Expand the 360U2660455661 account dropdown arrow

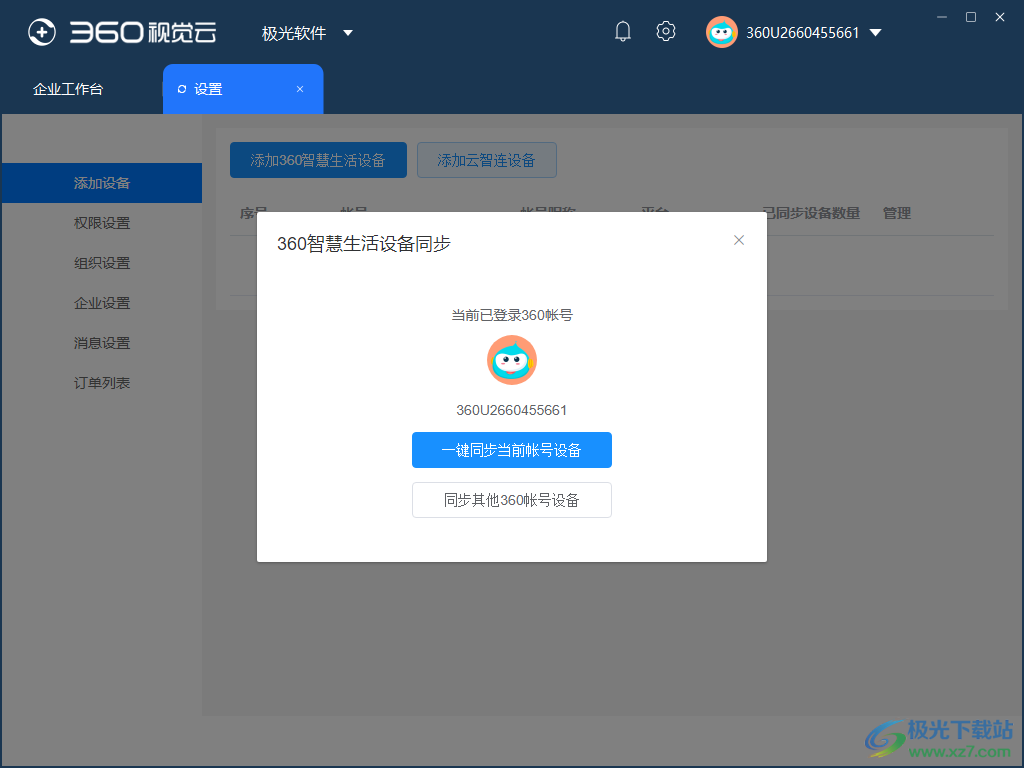876,33
